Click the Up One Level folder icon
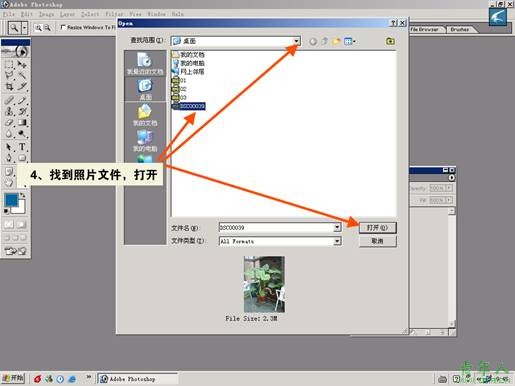515x386 pixels. (324, 41)
